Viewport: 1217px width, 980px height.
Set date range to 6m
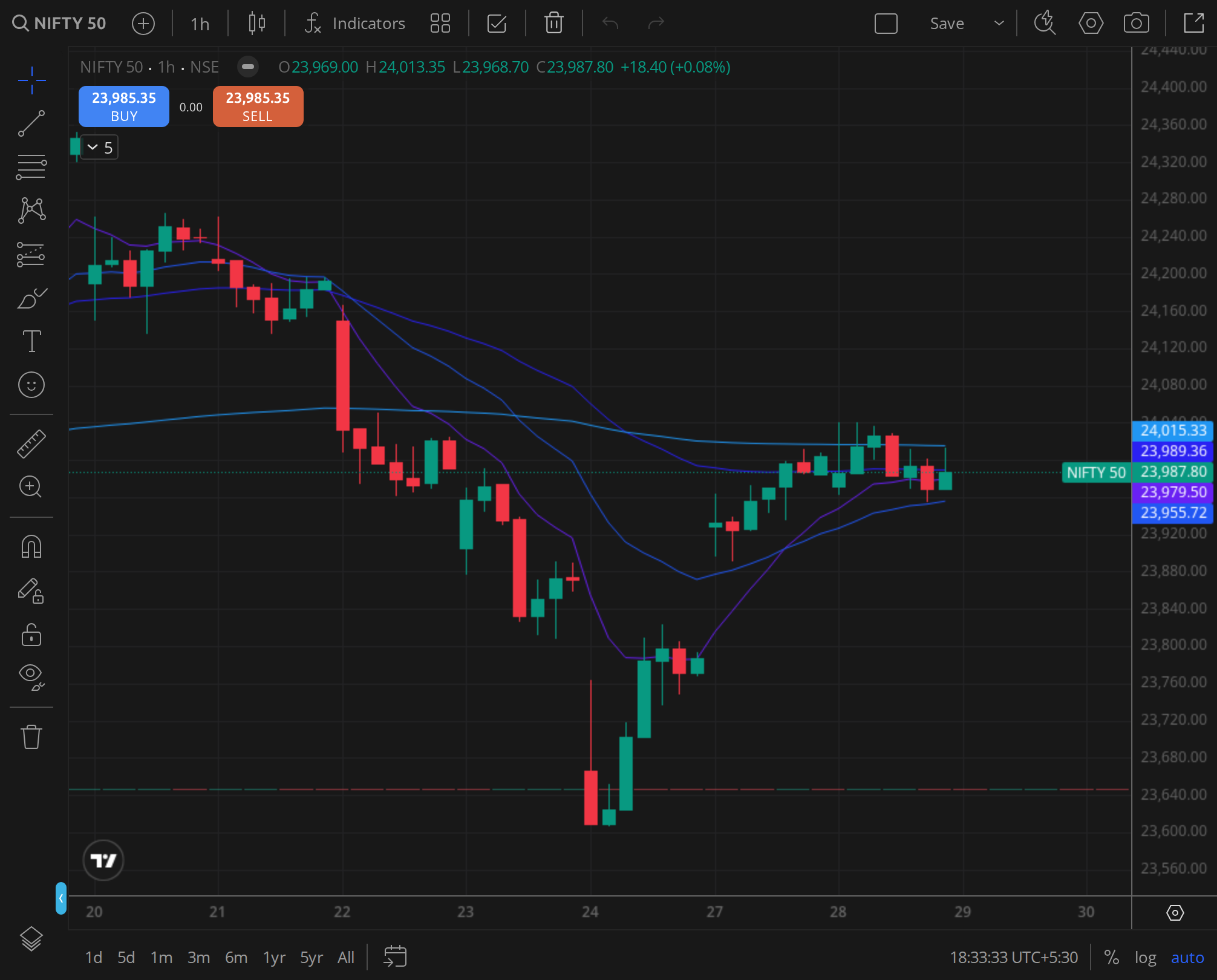point(236,958)
